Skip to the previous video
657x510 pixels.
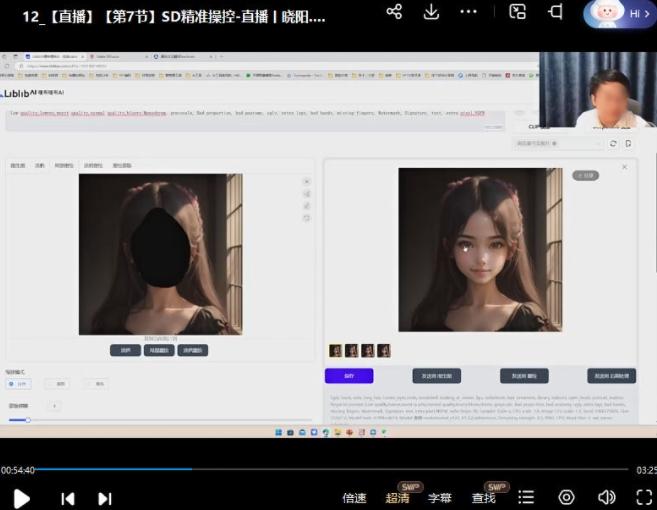click(68, 498)
